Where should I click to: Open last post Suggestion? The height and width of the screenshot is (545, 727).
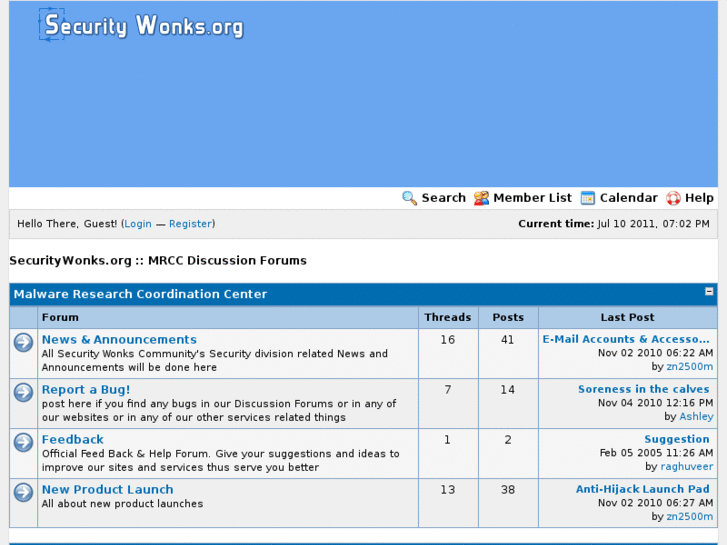tap(676, 439)
